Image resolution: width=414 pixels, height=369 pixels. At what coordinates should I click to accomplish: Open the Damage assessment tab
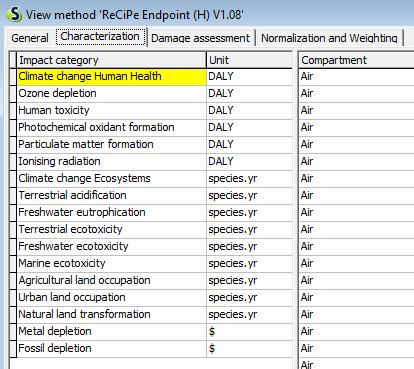tap(200, 38)
